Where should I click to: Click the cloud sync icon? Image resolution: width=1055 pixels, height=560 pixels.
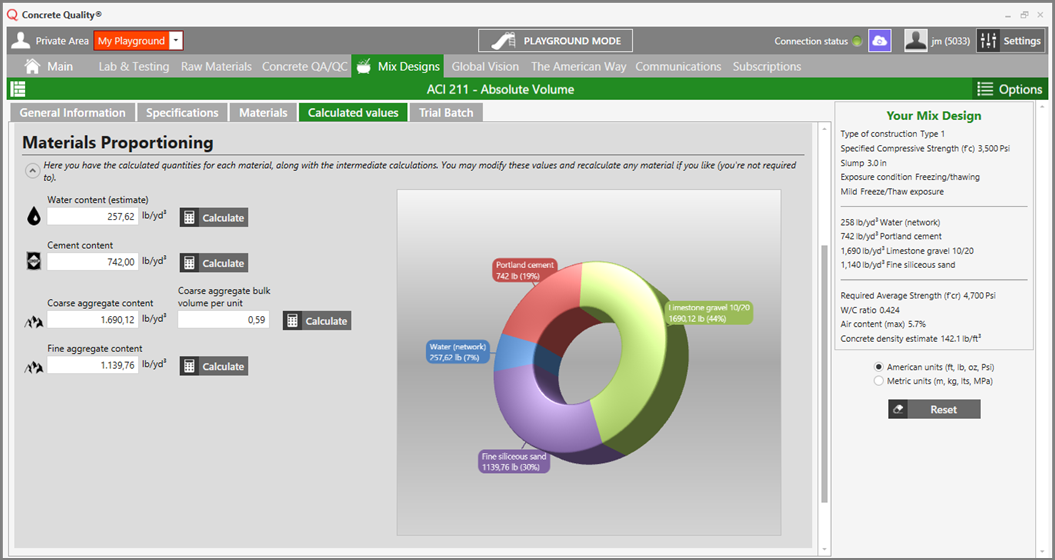click(x=879, y=40)
